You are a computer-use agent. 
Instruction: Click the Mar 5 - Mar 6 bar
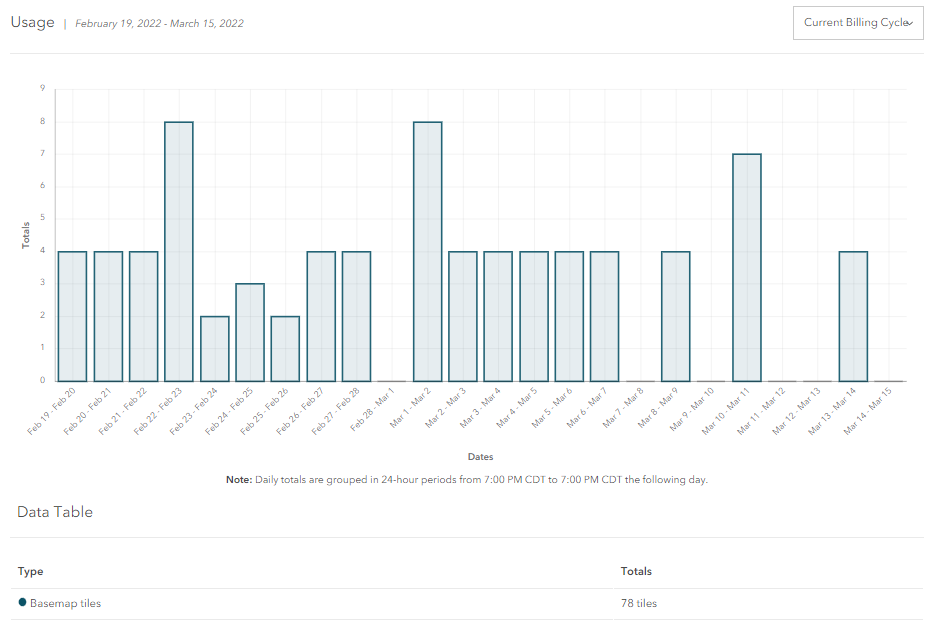coord(569,316)
